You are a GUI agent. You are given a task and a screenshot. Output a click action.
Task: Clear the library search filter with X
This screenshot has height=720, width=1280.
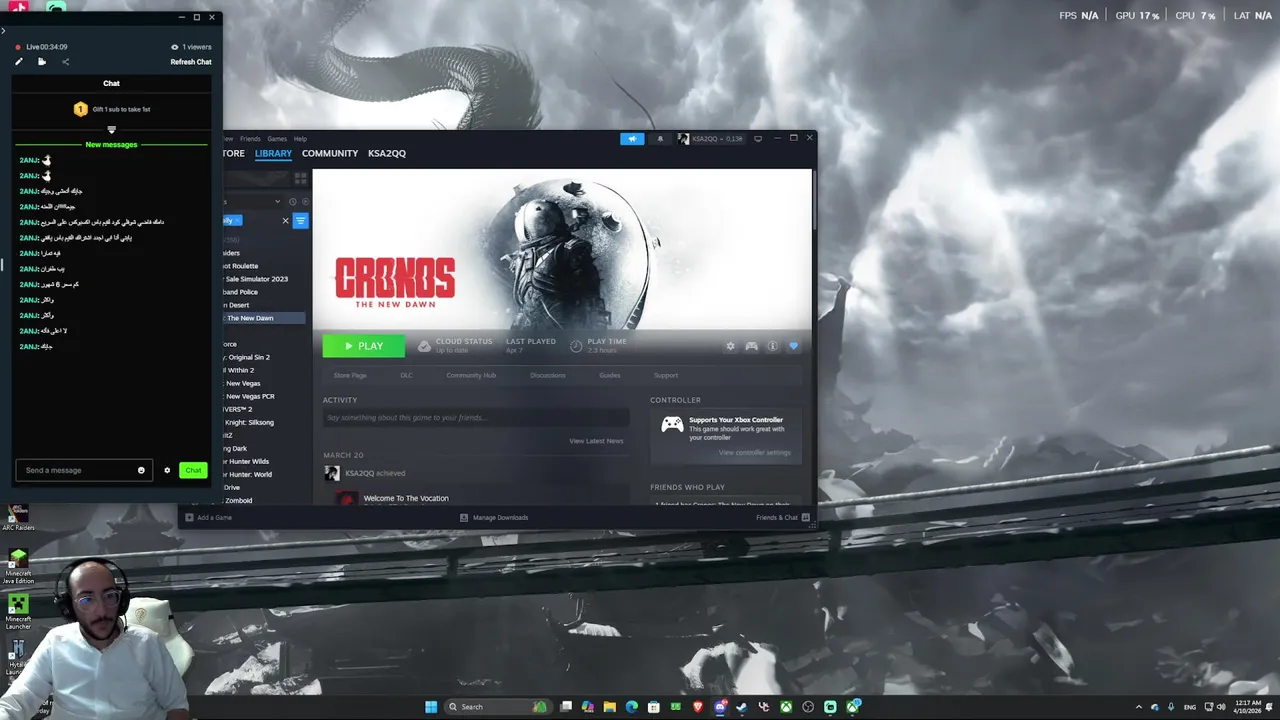(x=285, y=220)
